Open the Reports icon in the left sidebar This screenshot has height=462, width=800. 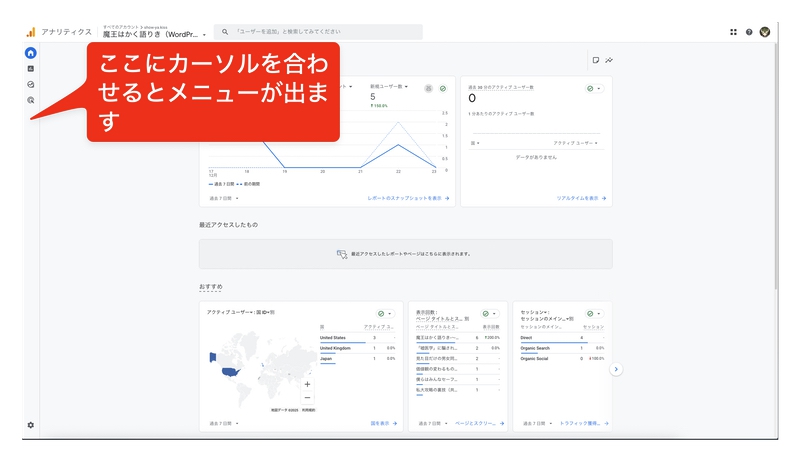click(x=31, y=68)
